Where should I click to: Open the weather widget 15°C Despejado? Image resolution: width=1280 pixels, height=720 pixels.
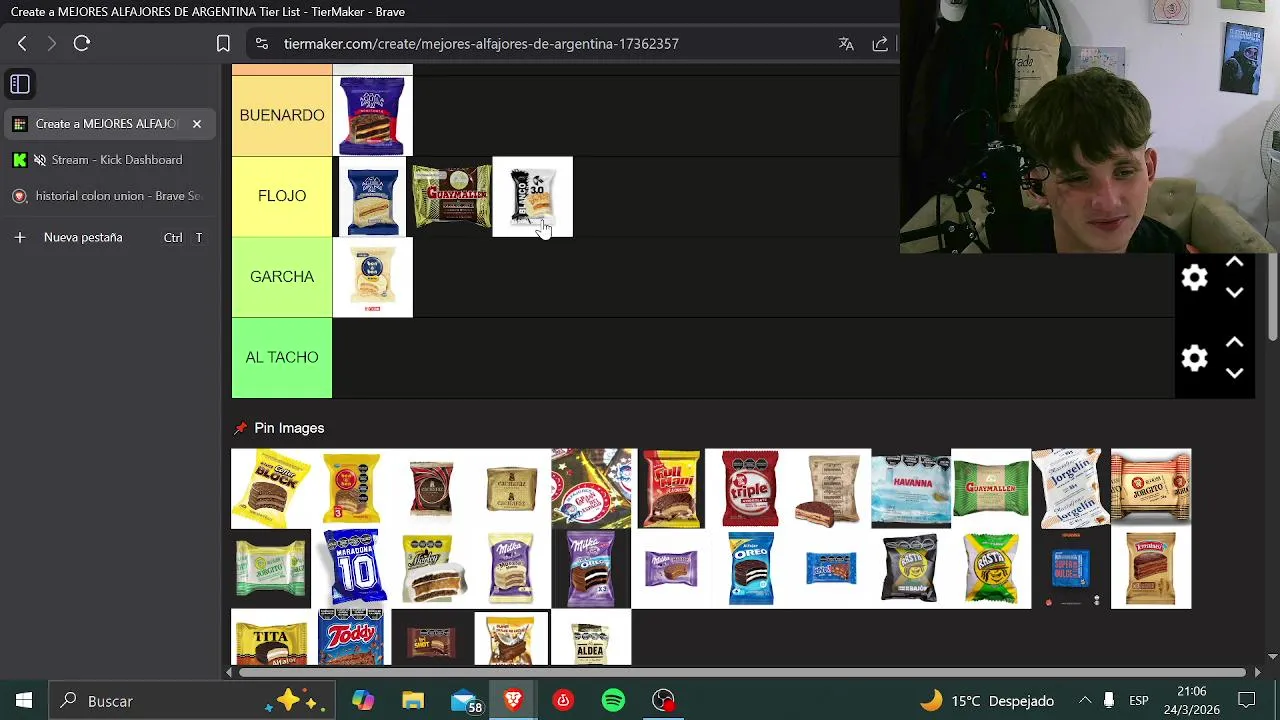tap(988, 701)
